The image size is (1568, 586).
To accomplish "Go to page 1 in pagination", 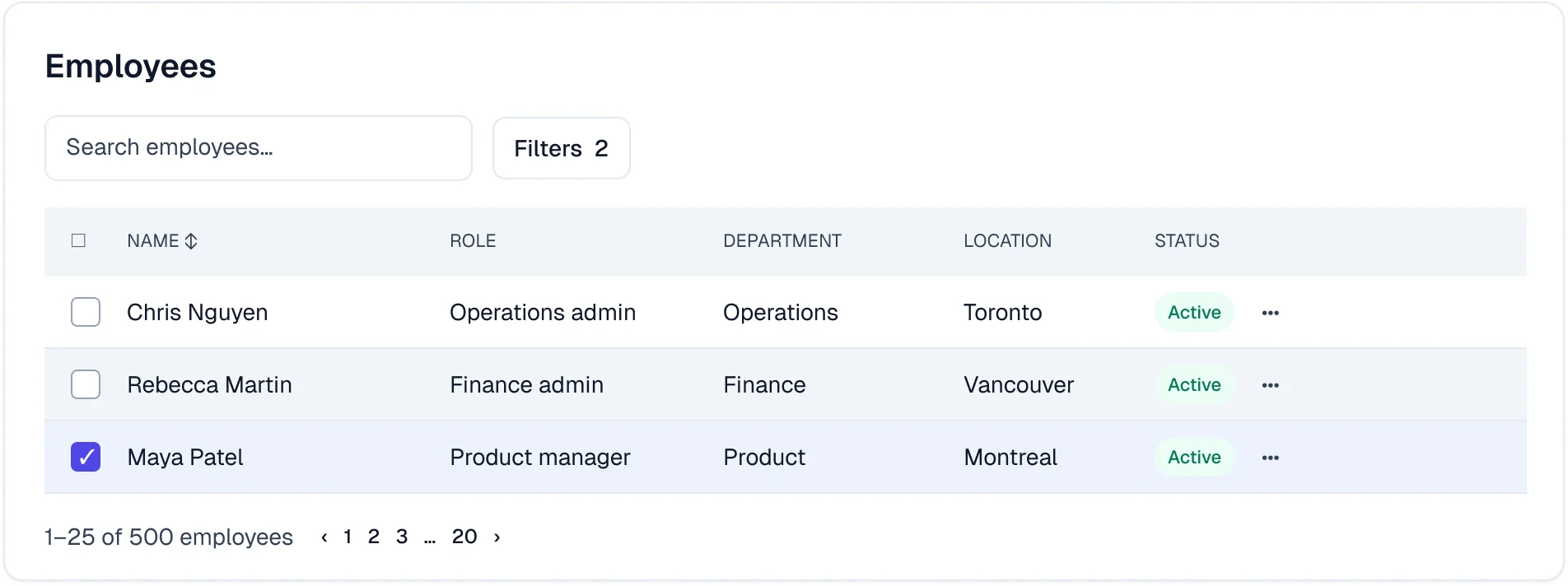I will (x=348, y=537).
